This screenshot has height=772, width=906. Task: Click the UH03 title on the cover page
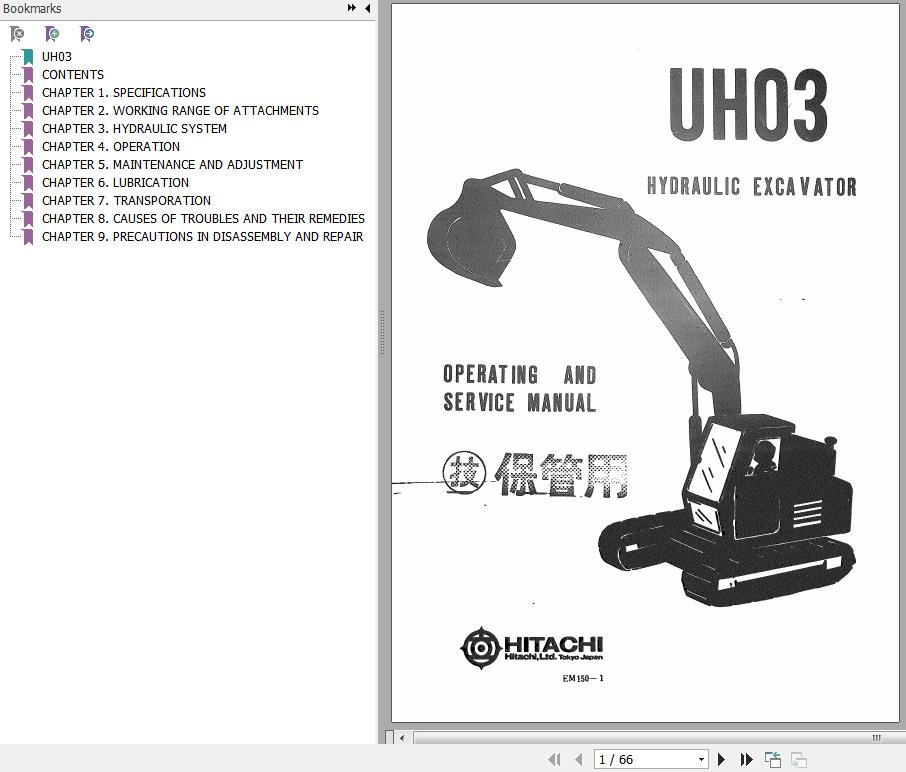point(748,104)
